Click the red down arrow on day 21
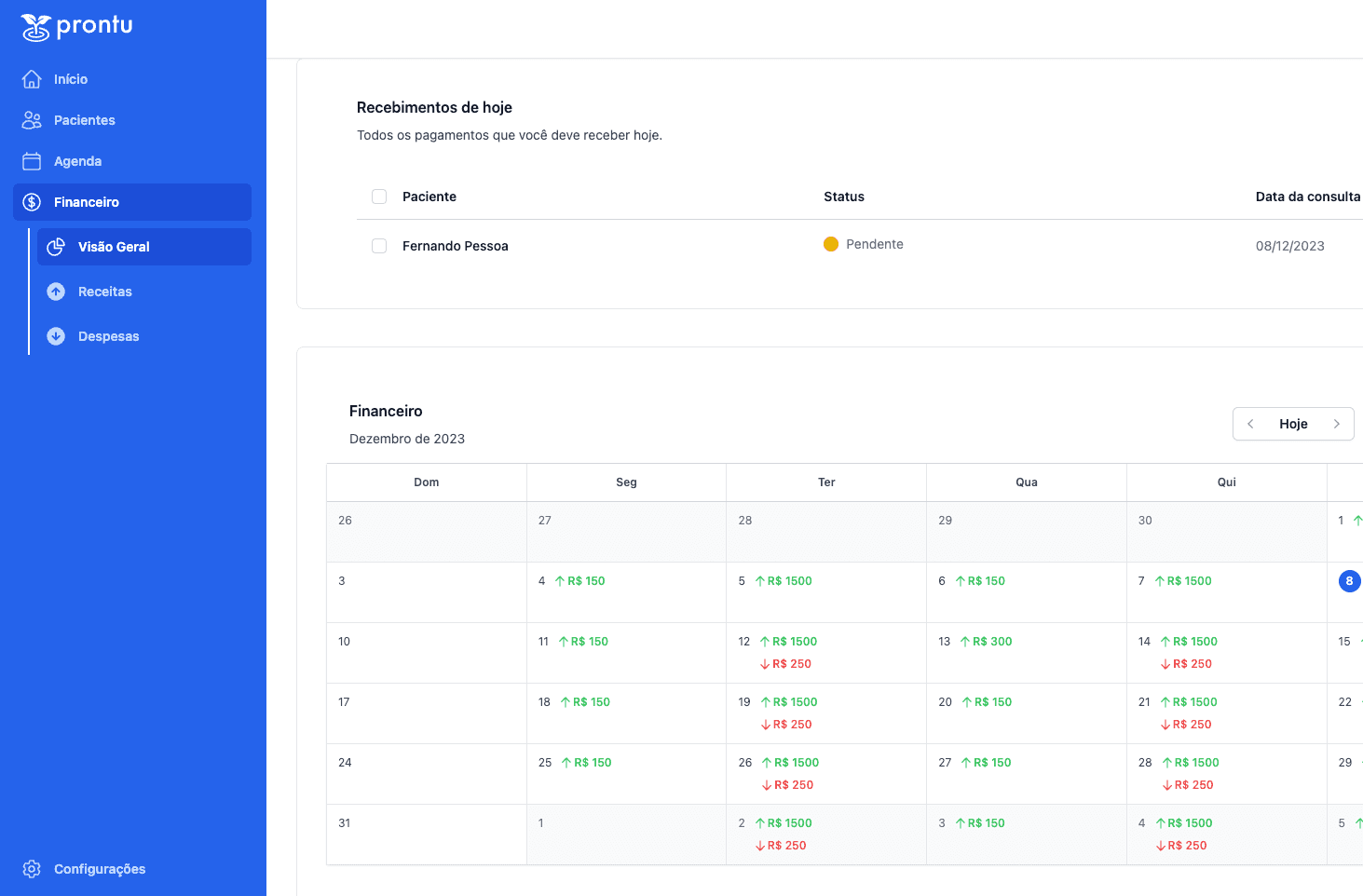Viewport: 1363px width, 896px height. [1165, 725]
